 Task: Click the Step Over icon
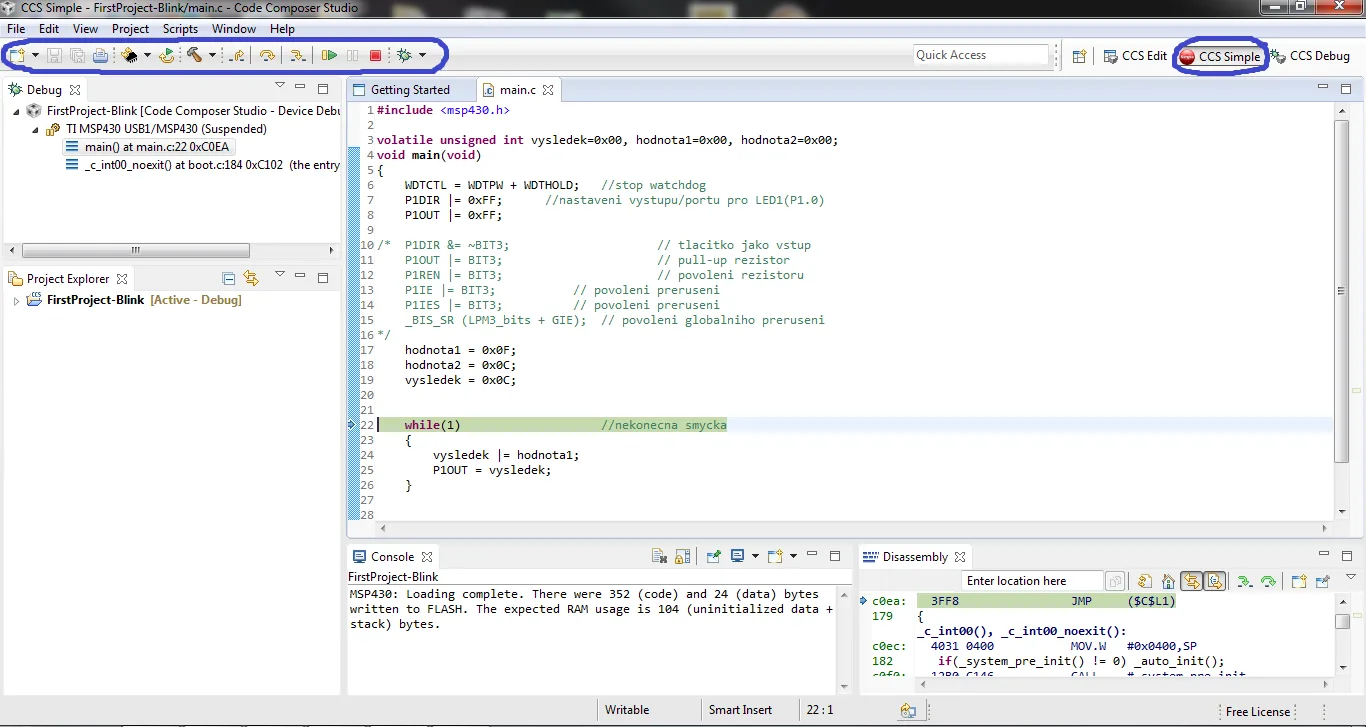[267, 55]
